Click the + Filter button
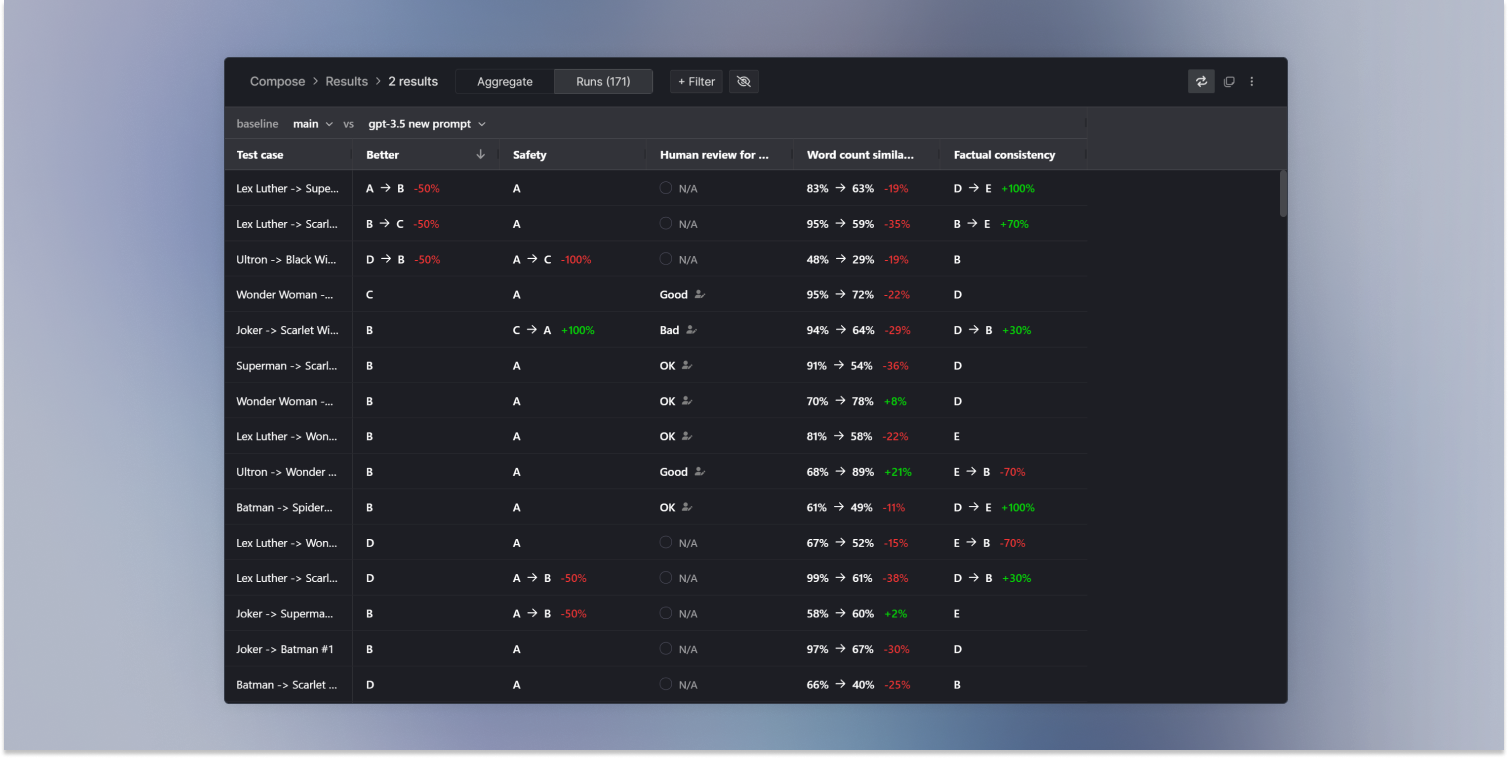 pos(696,82)
